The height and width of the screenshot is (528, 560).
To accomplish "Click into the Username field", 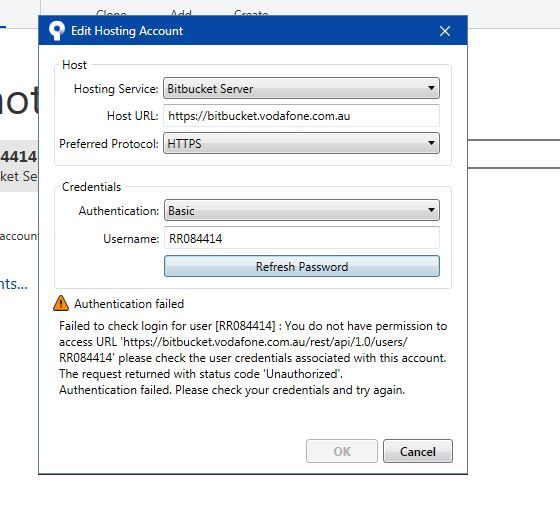I will [301, 238].
